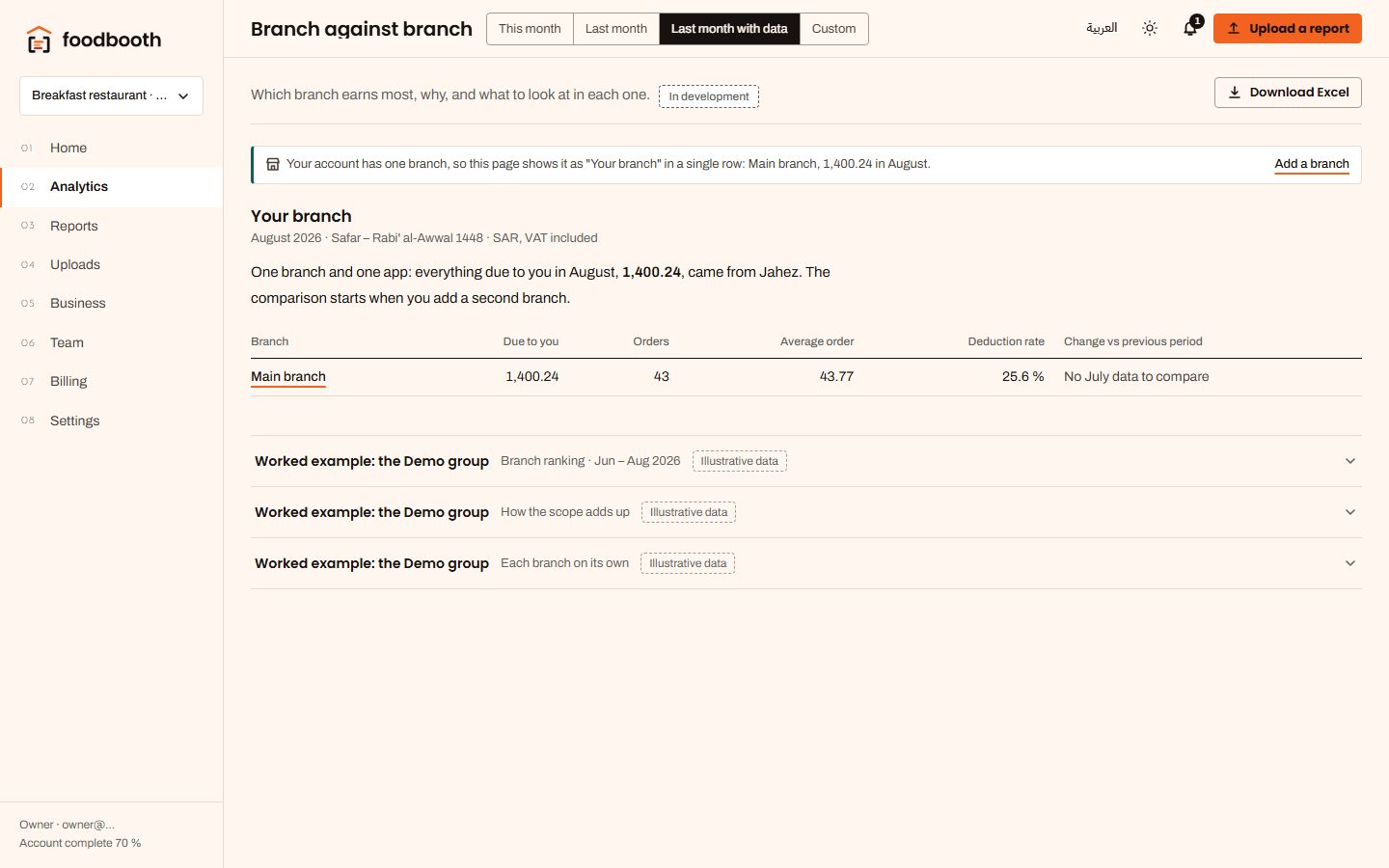Image resolution: width=1389 pixels, height=868 pixels.
Task: Click the Owner · owner@ account label
Action: 67,825
